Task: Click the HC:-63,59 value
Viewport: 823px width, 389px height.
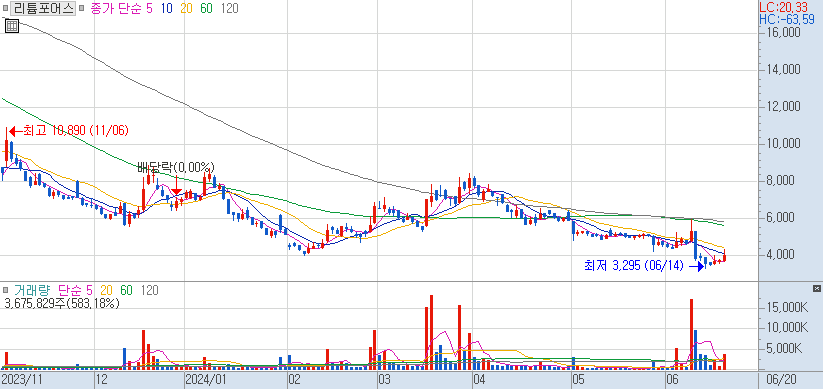Action: (x=787, y=19)
